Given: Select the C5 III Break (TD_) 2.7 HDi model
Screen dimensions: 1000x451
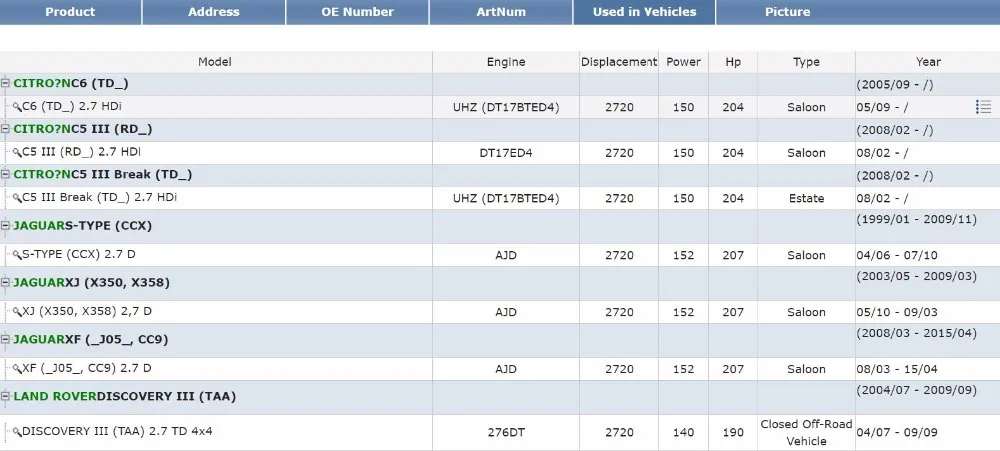Looking at the screenshot, I should coord(99,198).
